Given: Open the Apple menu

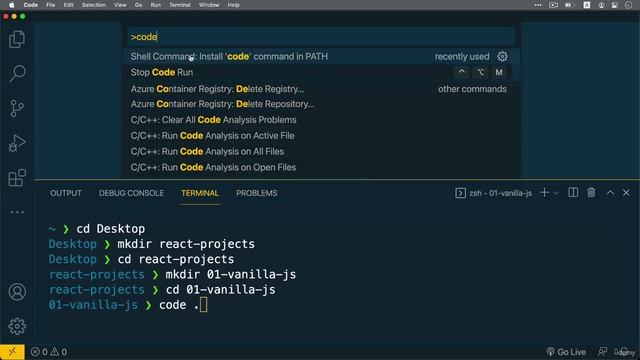Looking at the screenshot, I should [12, 5].
